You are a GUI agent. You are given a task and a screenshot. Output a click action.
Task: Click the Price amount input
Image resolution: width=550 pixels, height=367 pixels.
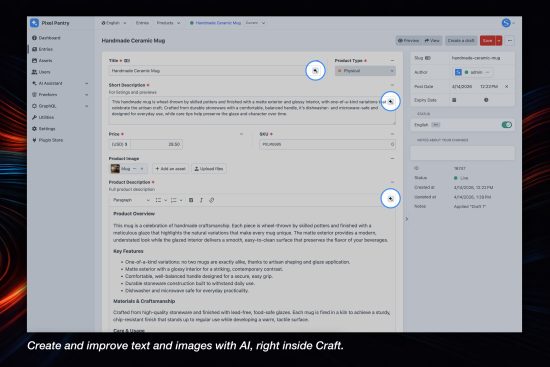point(156,144)
